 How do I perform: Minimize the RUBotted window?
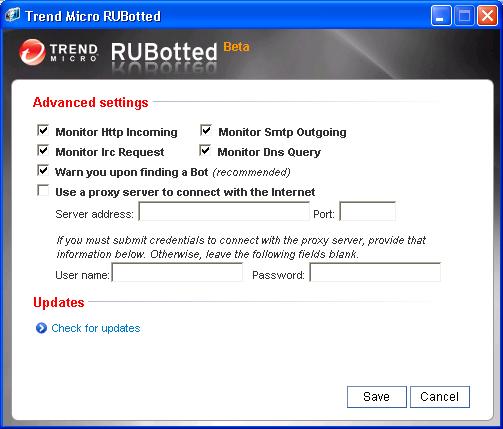point(441,16)
